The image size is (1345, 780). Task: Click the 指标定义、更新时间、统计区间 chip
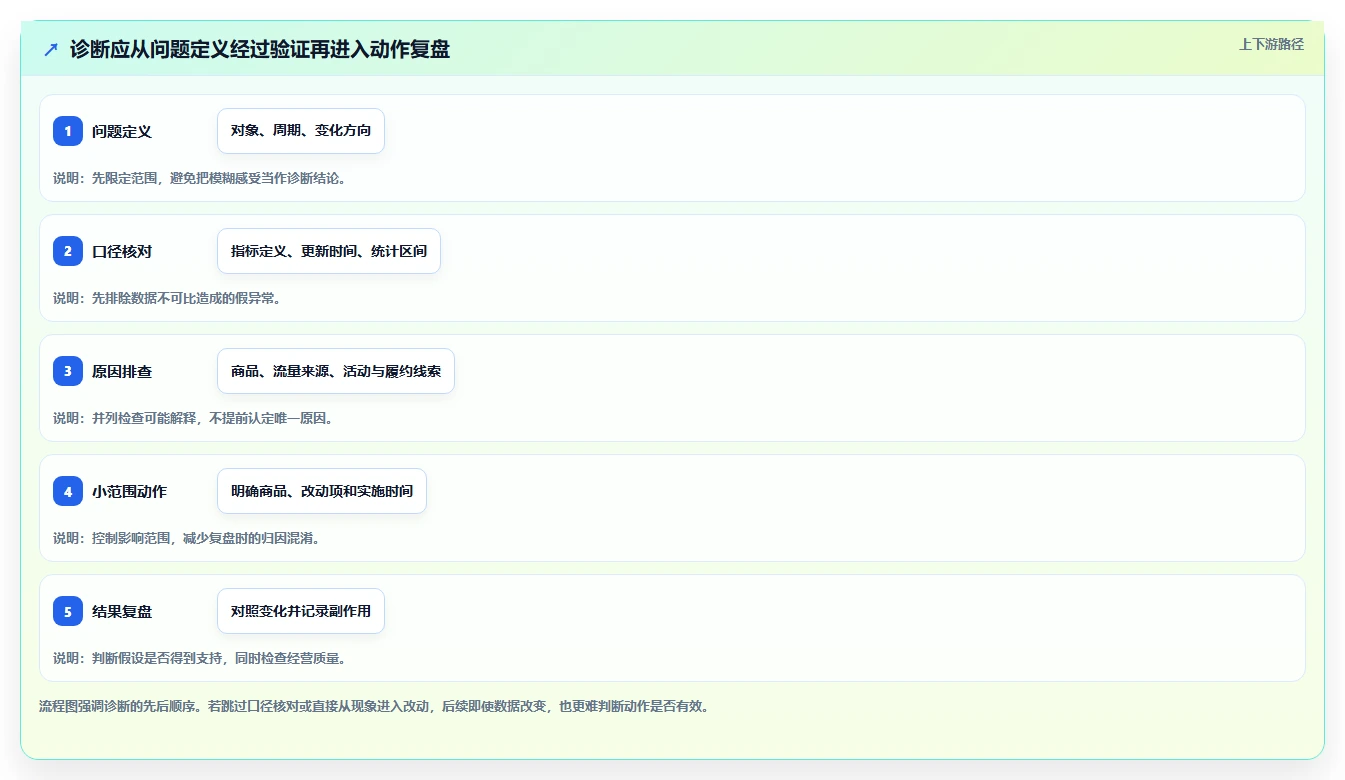(x=329, y=251)
